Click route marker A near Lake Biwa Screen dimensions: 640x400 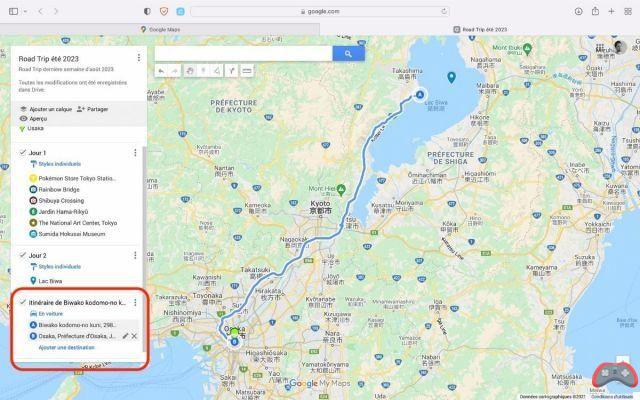click(x=420, y=95)
